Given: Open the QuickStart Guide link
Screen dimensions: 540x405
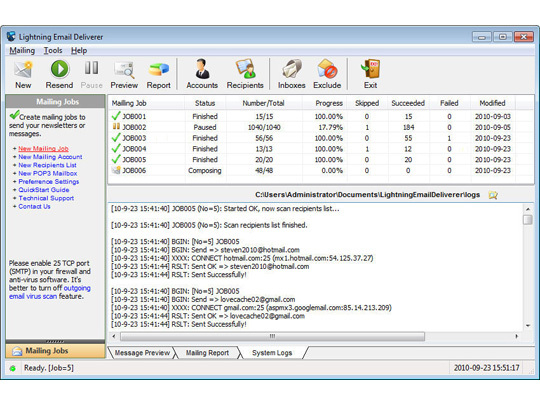Looking at the screenshot, I should (44, 190).
